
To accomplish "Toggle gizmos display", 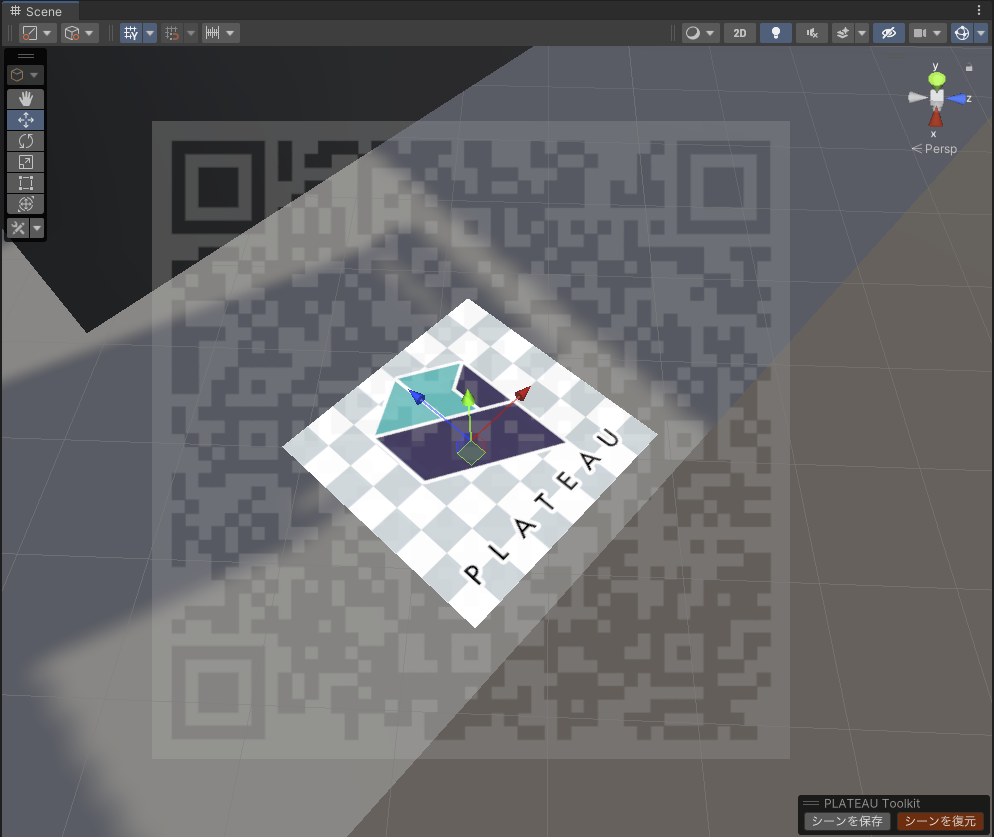I will (962, 33).
